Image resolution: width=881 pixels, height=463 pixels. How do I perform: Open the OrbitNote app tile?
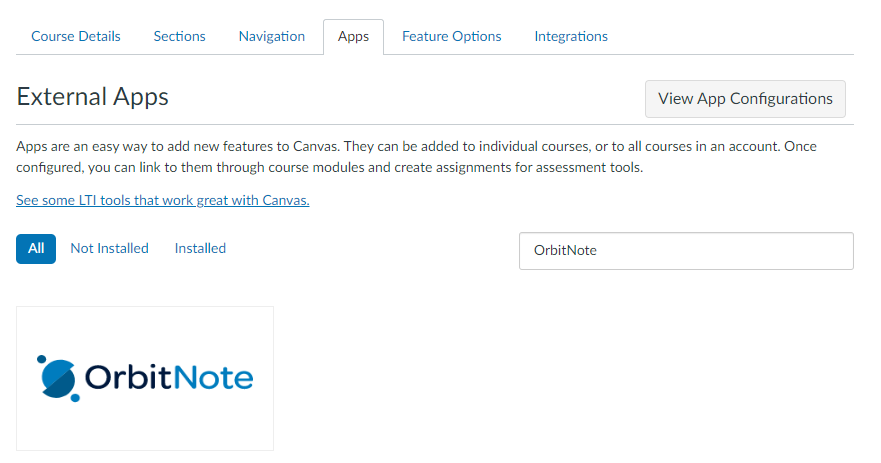(145, 378)
